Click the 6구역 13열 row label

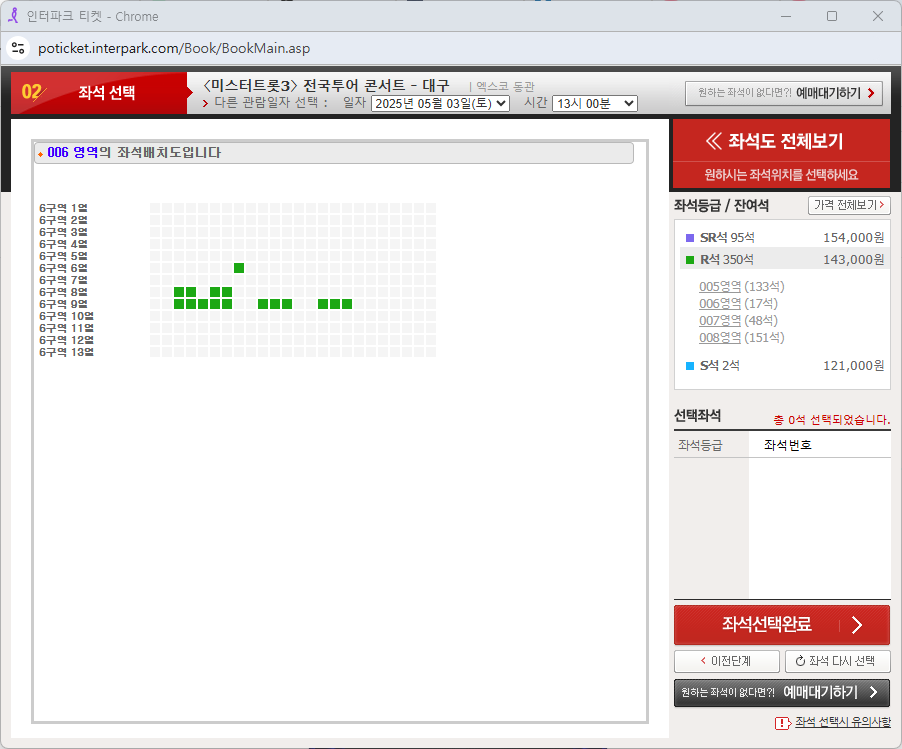pos(66,352)
